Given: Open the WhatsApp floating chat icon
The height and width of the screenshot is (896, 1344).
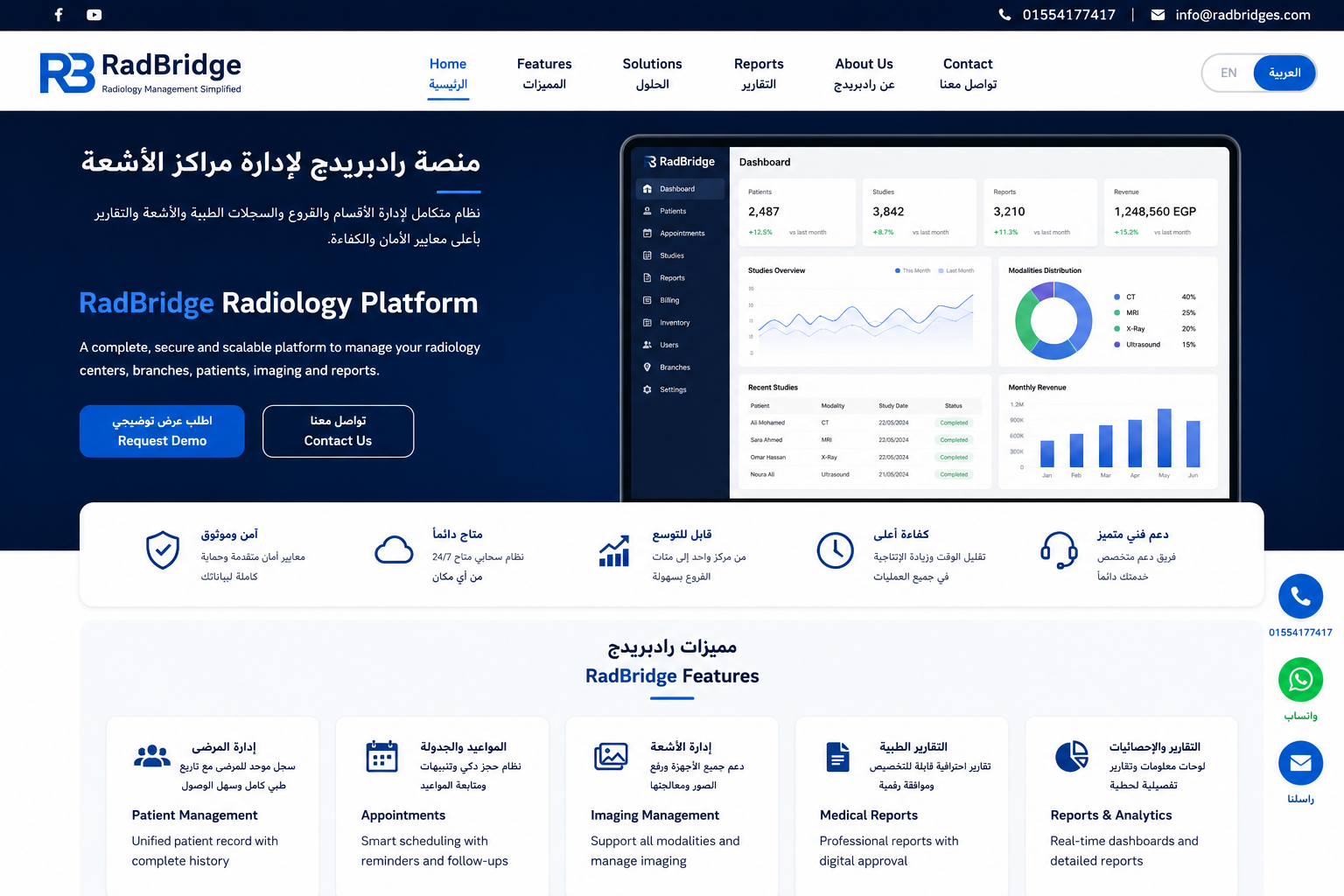Looking at the screenshot, I should (x=1300, y=680).
